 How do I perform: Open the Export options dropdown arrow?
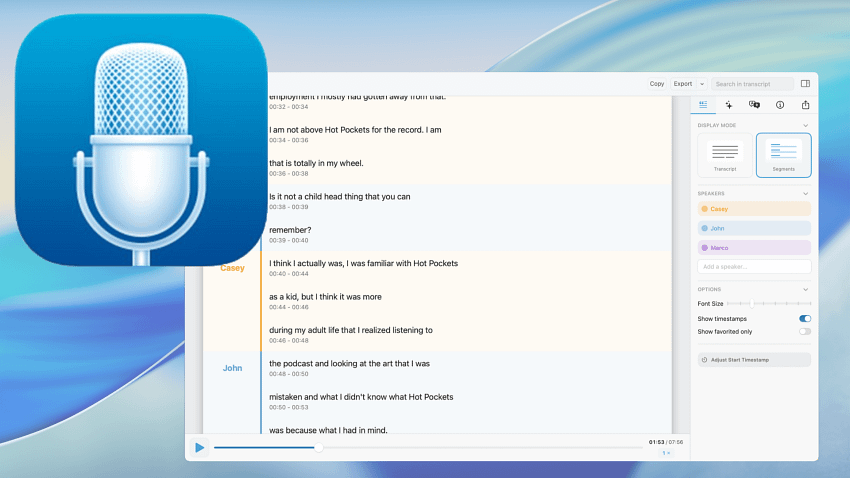click(x=701, y=84)
